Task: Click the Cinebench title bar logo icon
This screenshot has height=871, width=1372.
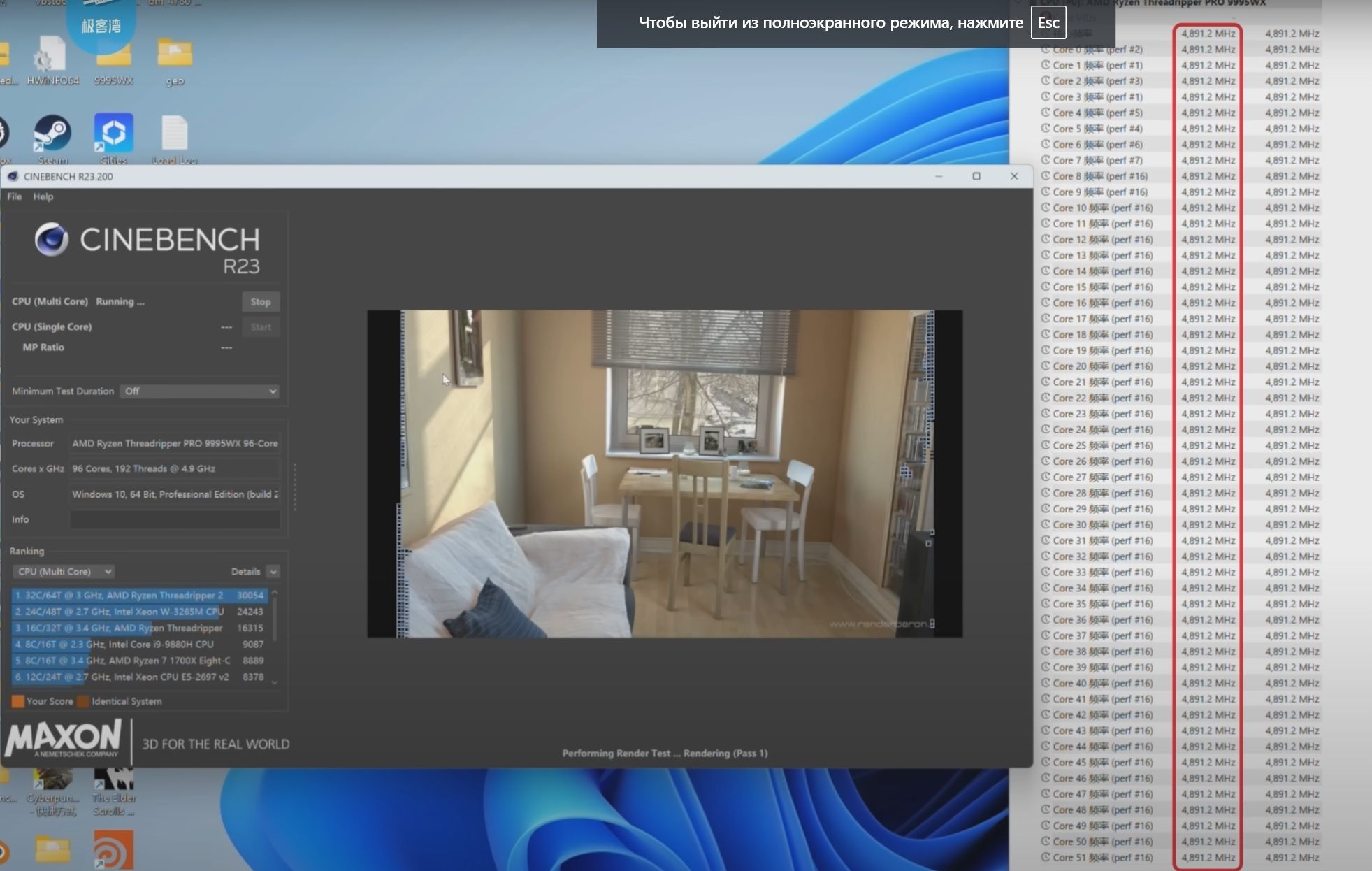Action: [13, 176]
